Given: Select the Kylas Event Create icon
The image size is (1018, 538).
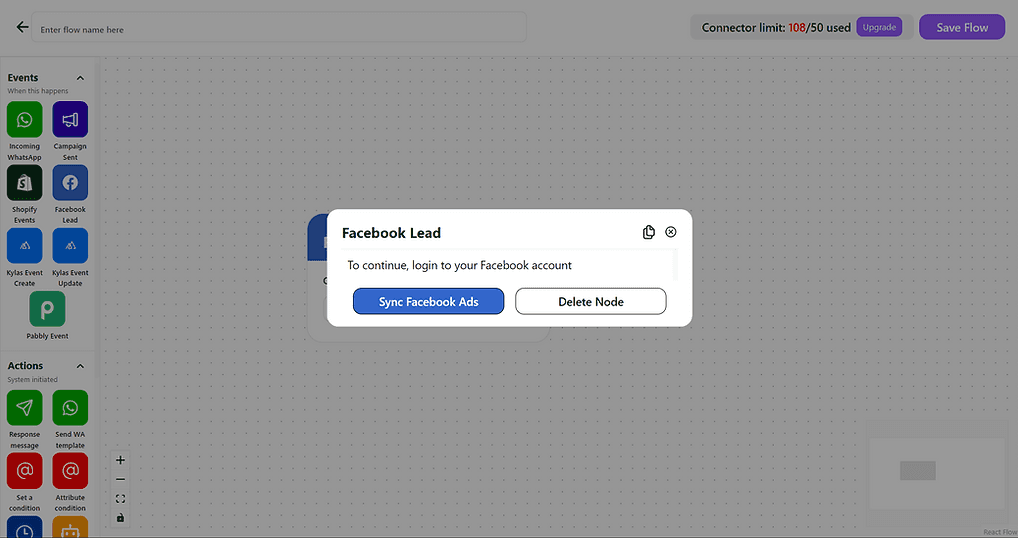Looking at the screenshot, I should (x=25, y=246).
